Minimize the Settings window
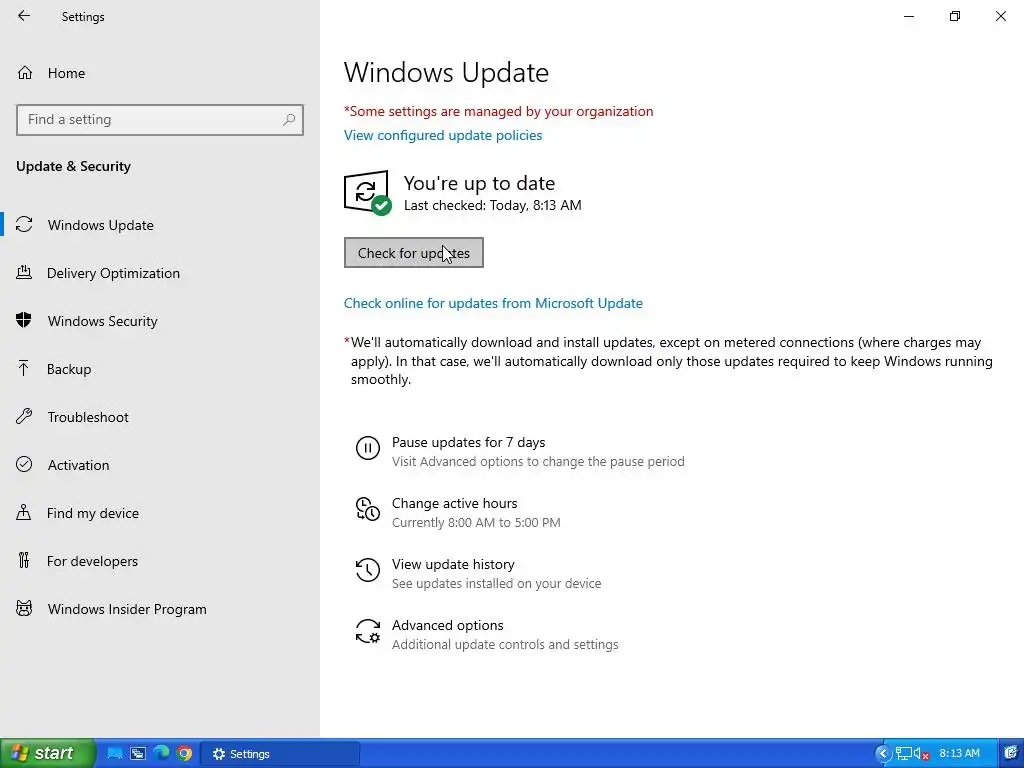Image resolution: width=1024 pixels, height=768 pixels. [909, 16]
